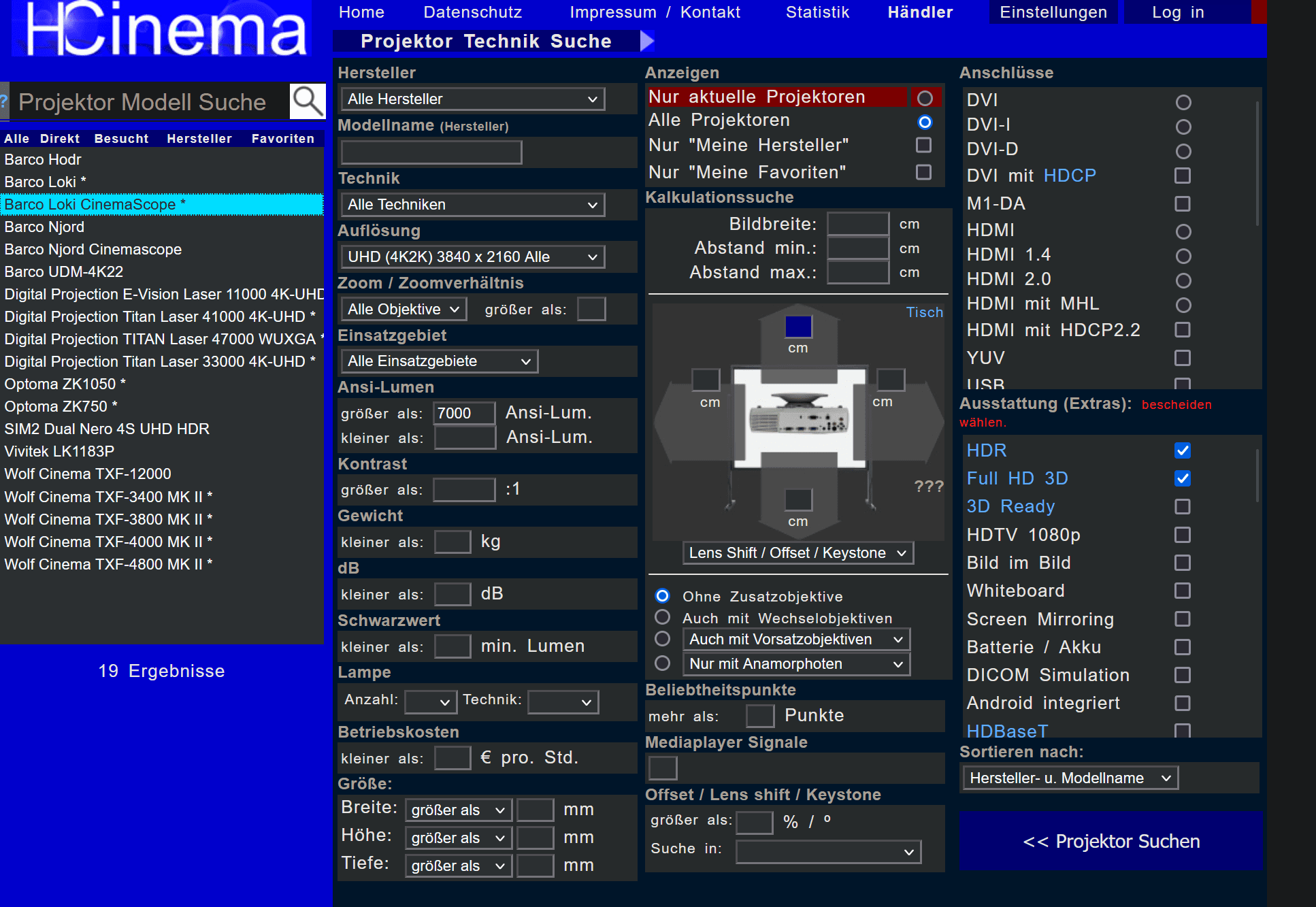Open the Statistik menu item

pyautogui.click(x=817, y=12)
